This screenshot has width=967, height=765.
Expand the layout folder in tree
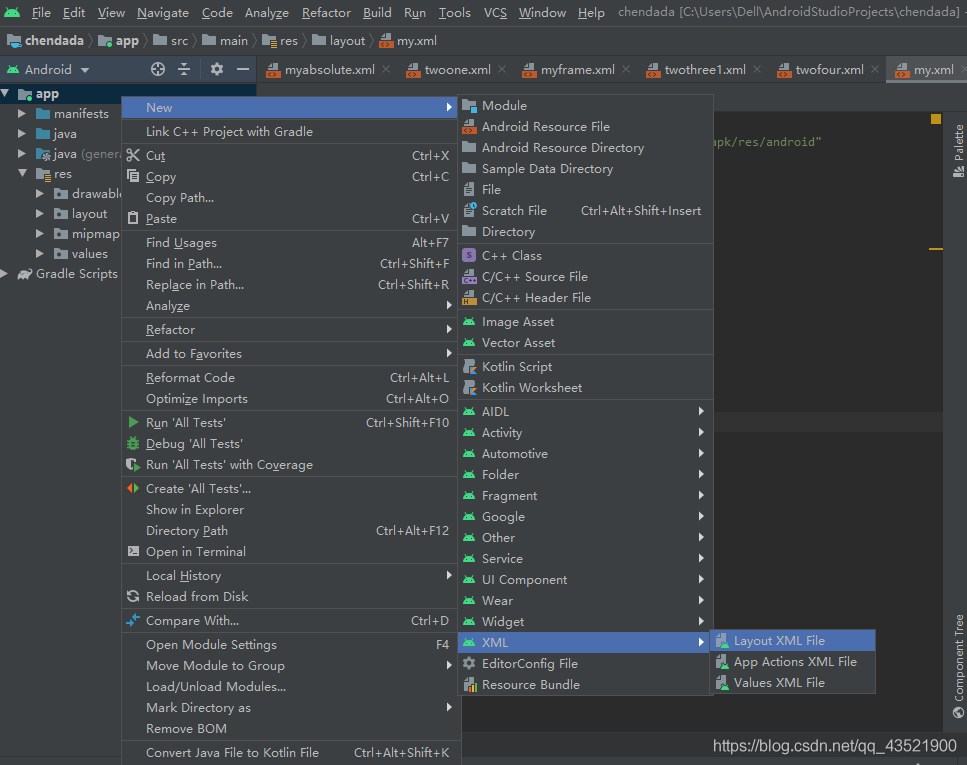[x=39, y=213]
